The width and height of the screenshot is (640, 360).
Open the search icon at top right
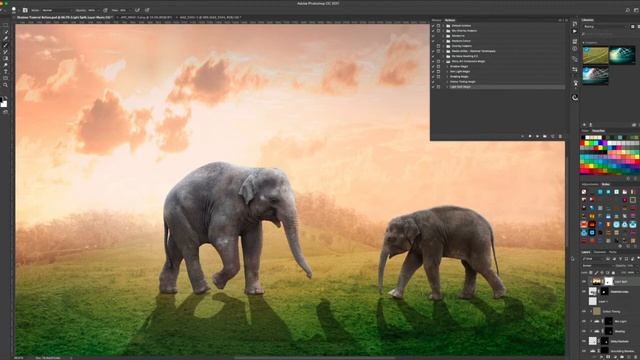click(627, 10)
